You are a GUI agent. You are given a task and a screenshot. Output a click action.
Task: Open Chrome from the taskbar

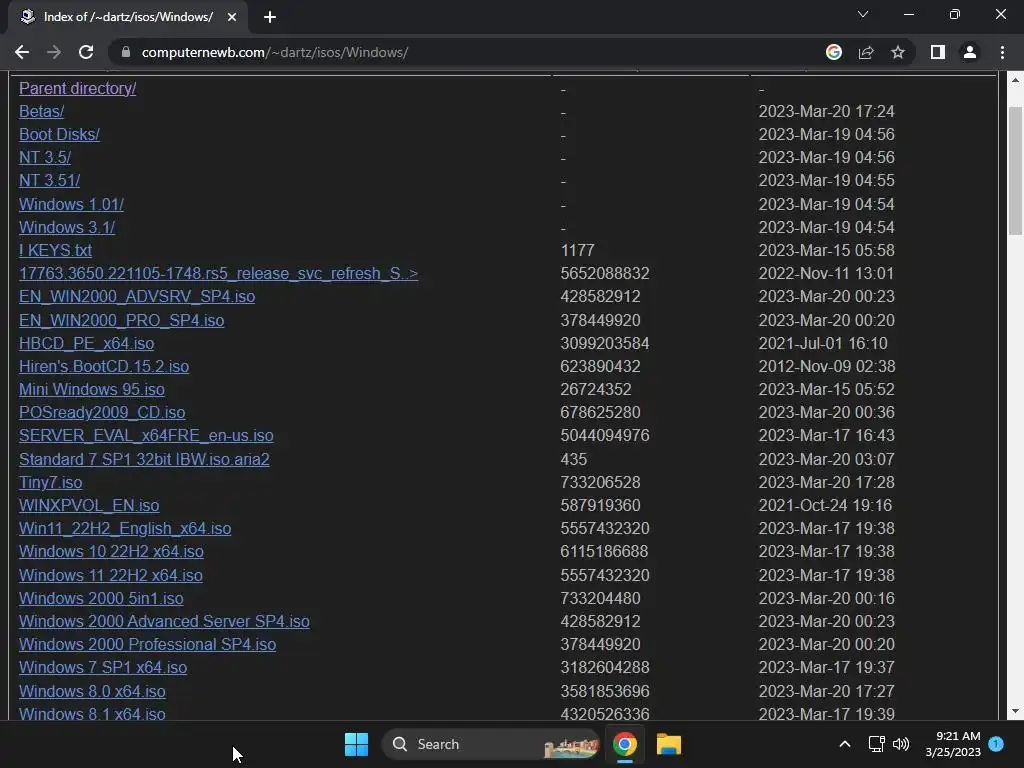tap(625, 744)
